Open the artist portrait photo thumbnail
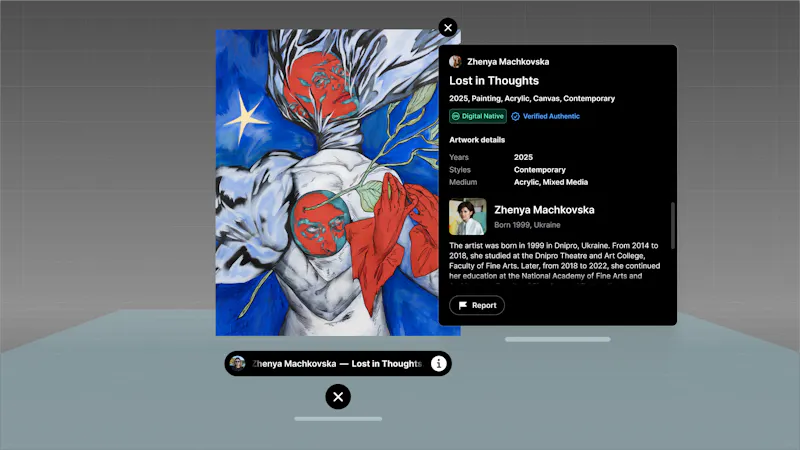This screenshot has height=450, width=800. click(468, 217)
